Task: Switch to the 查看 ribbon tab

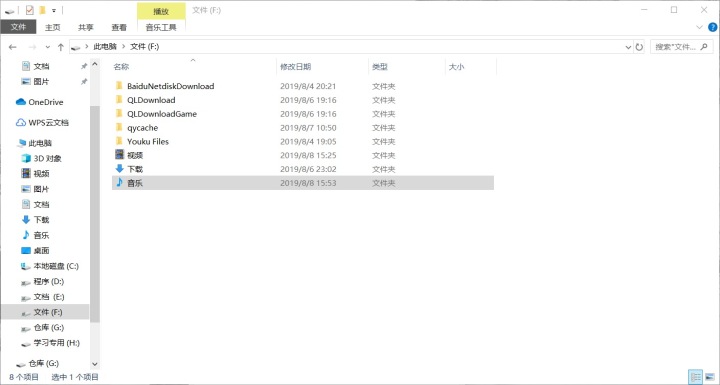Action: [119, 27]
